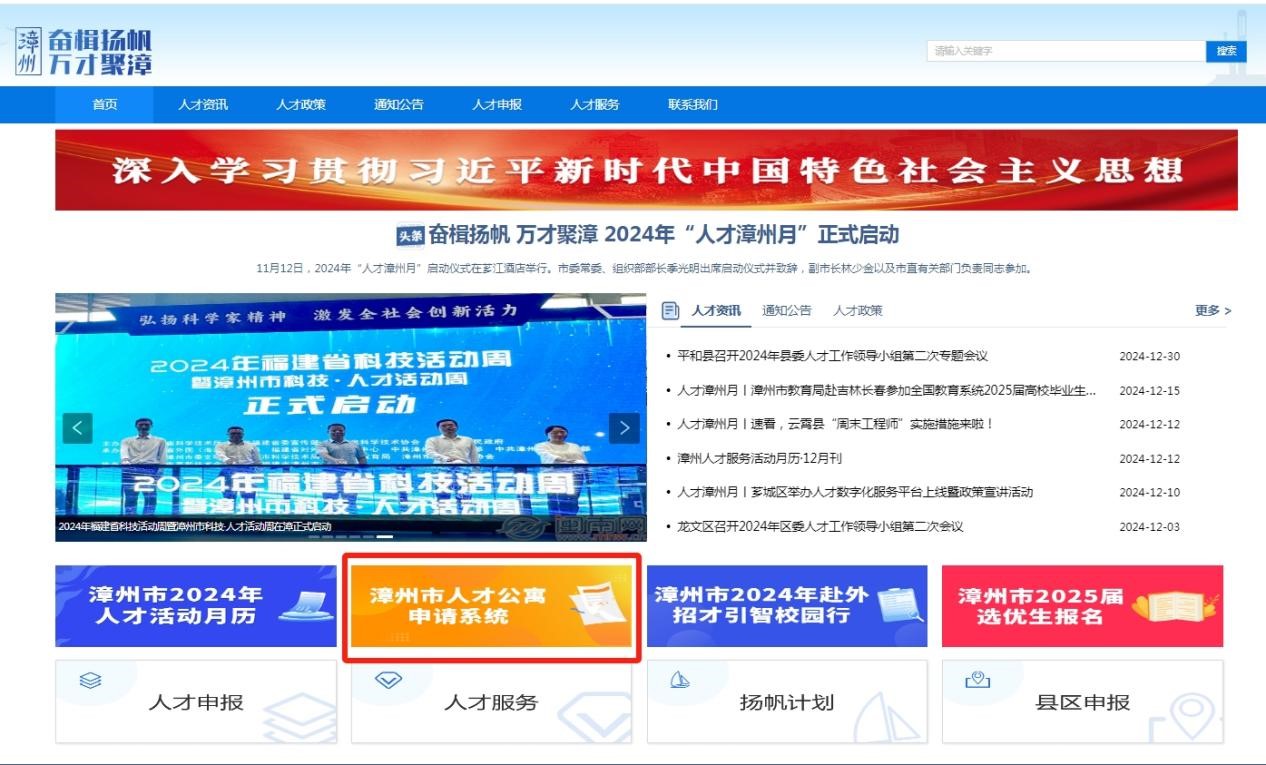Open 人才服务 navigation menu item

[595, 105]
